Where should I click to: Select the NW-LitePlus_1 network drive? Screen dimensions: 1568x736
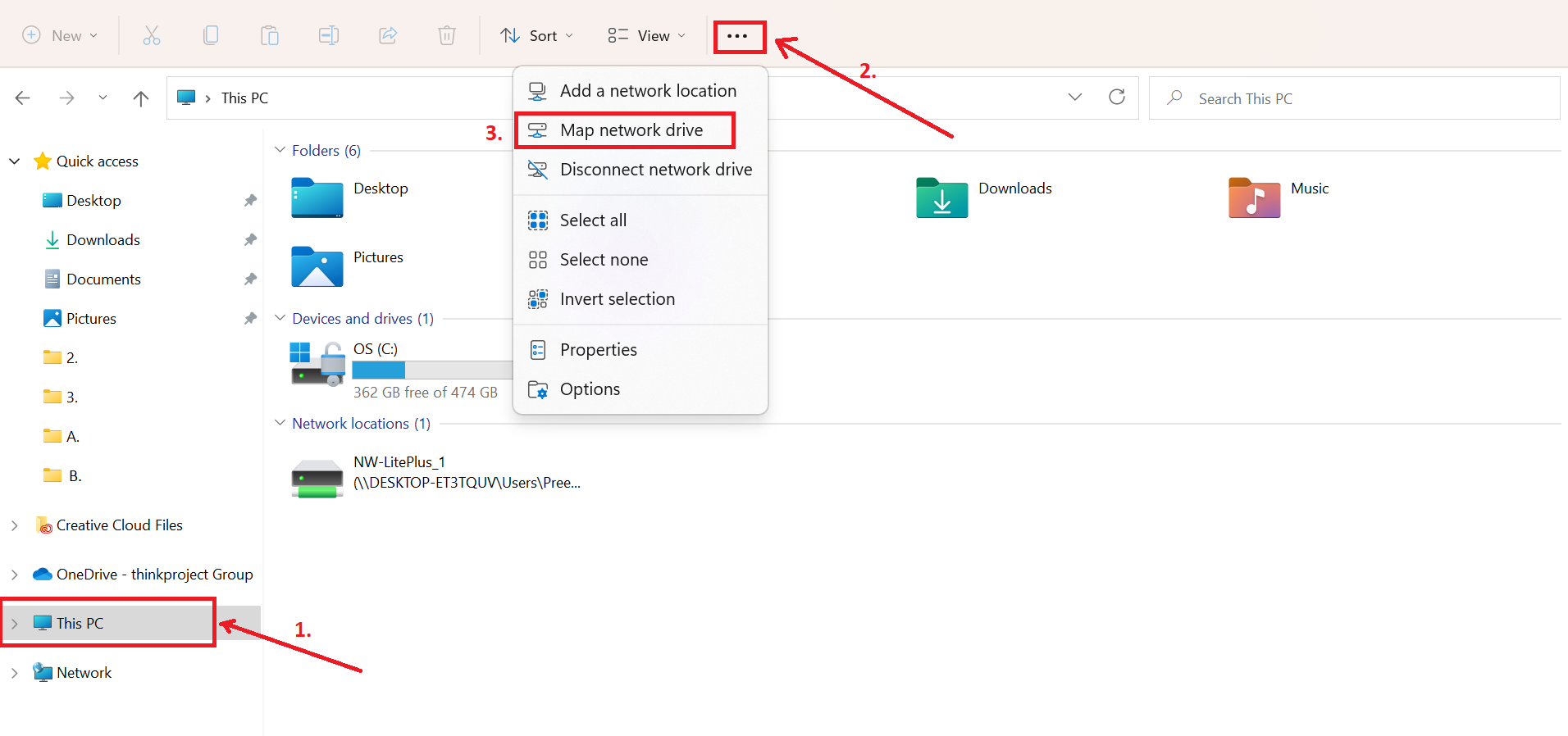pos(399,474)
